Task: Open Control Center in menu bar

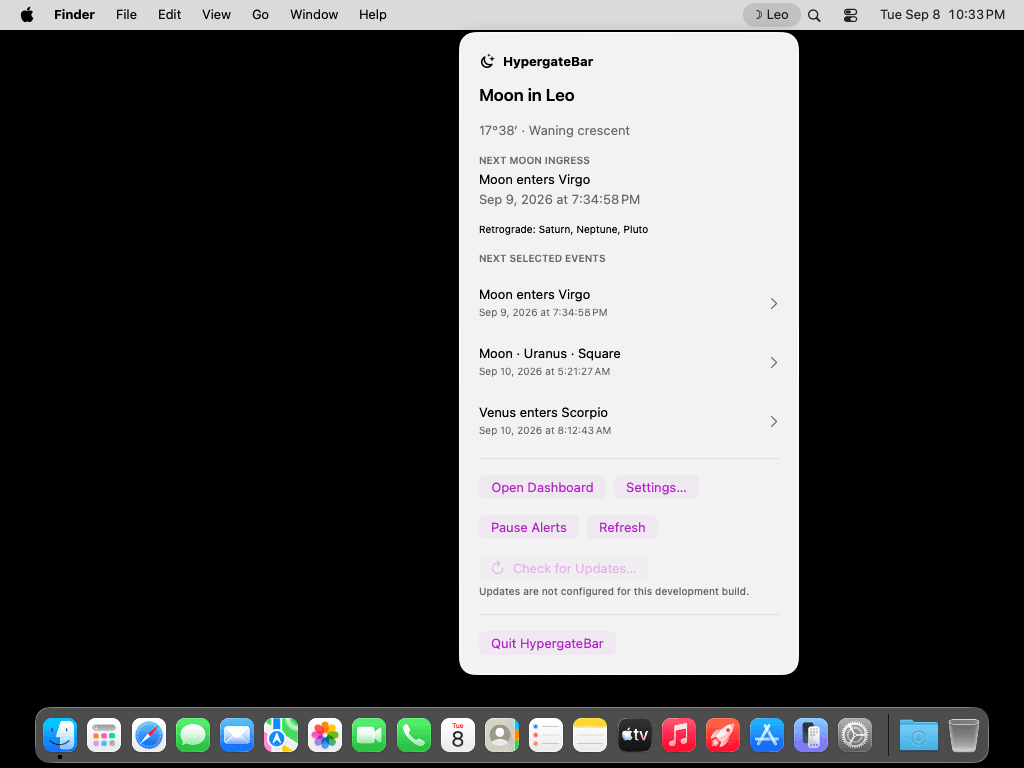Action: pyautogui.click(x=850, y=15)
